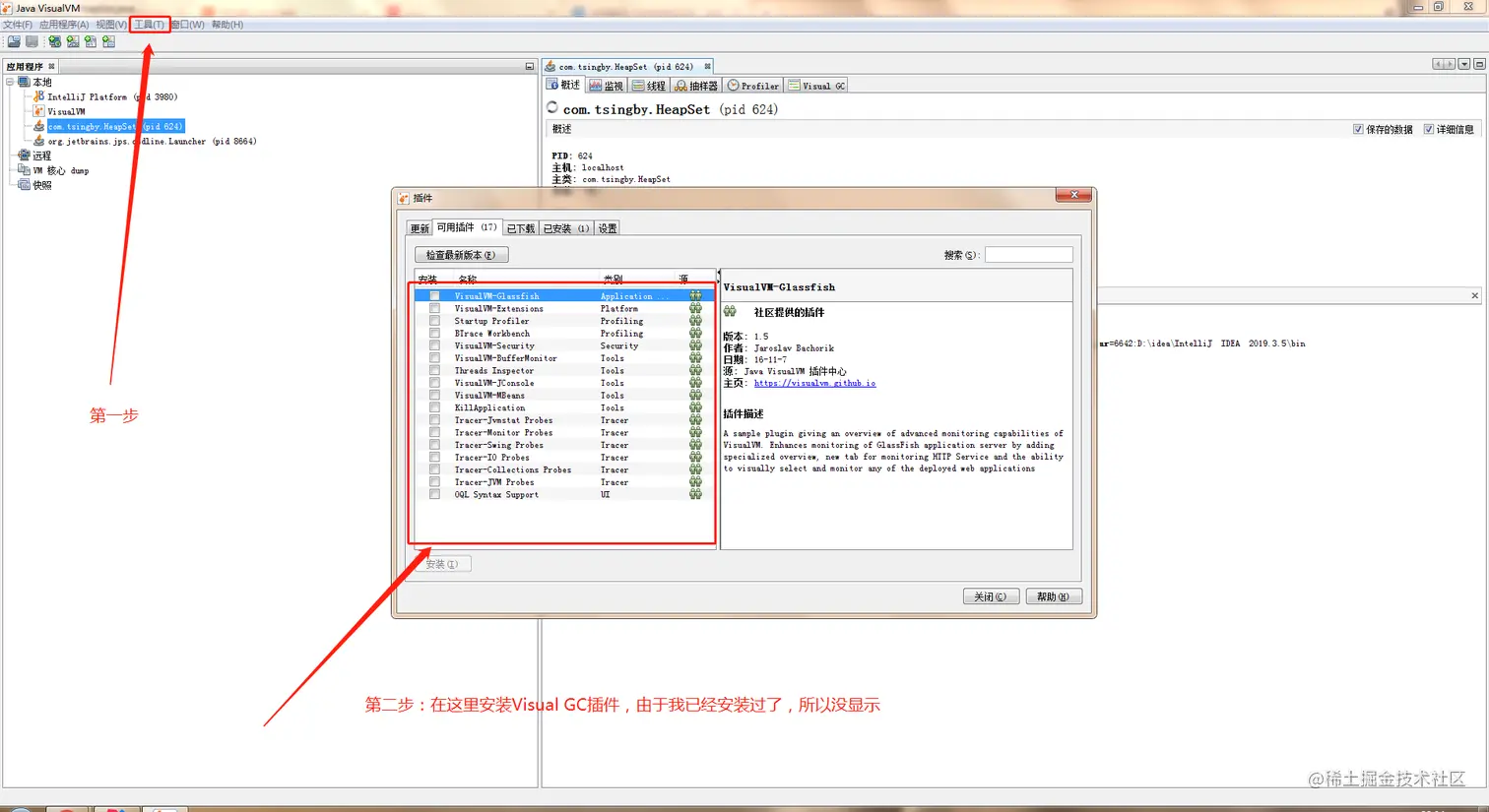Switch to the 设置 tab
This screenshot has width=1489, height=812.
(x=608, y=228)
